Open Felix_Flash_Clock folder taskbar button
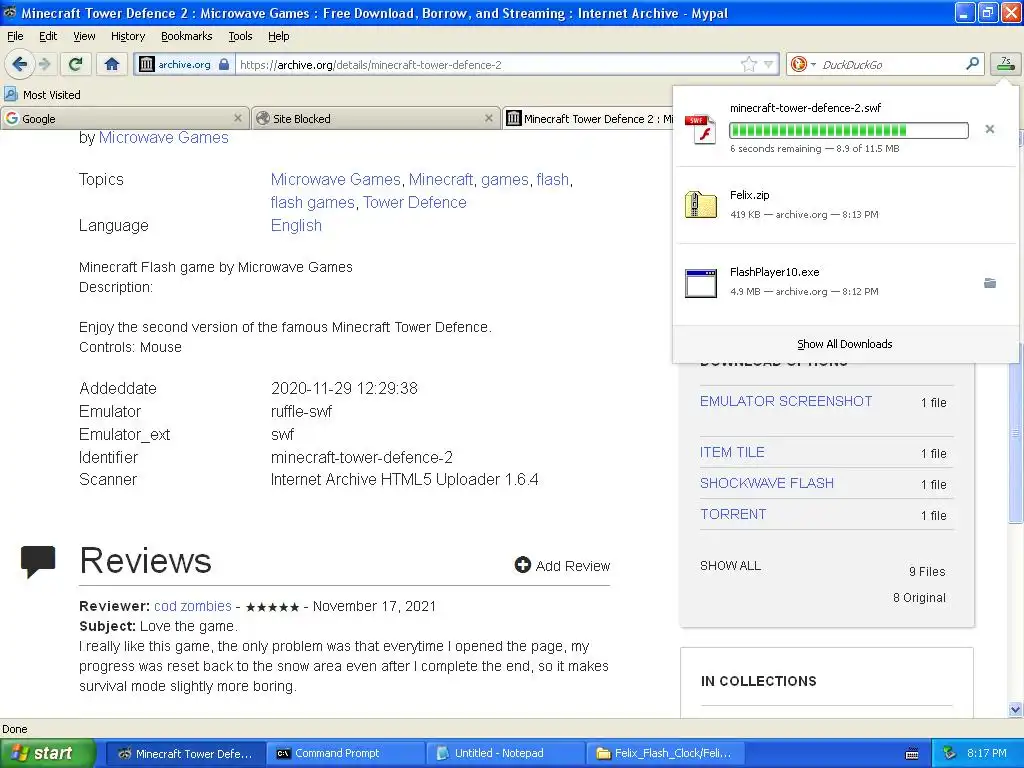Image resolution: width=1024 pixels, height=768 pixels. [665, 754]
